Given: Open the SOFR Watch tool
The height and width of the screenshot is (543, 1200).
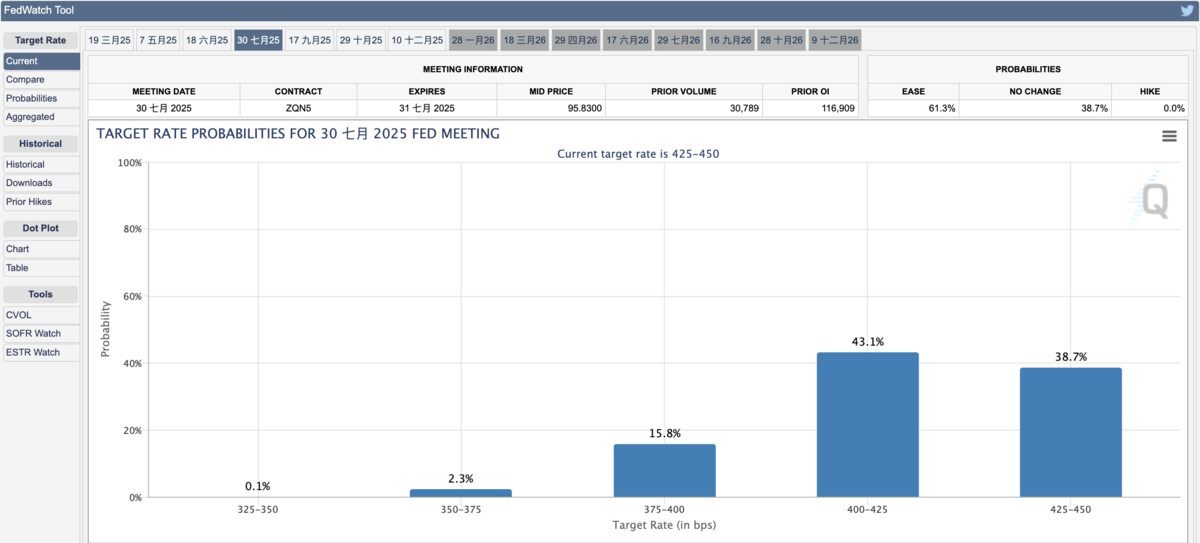Looking at the screenshot, I should tap(33, 334).
